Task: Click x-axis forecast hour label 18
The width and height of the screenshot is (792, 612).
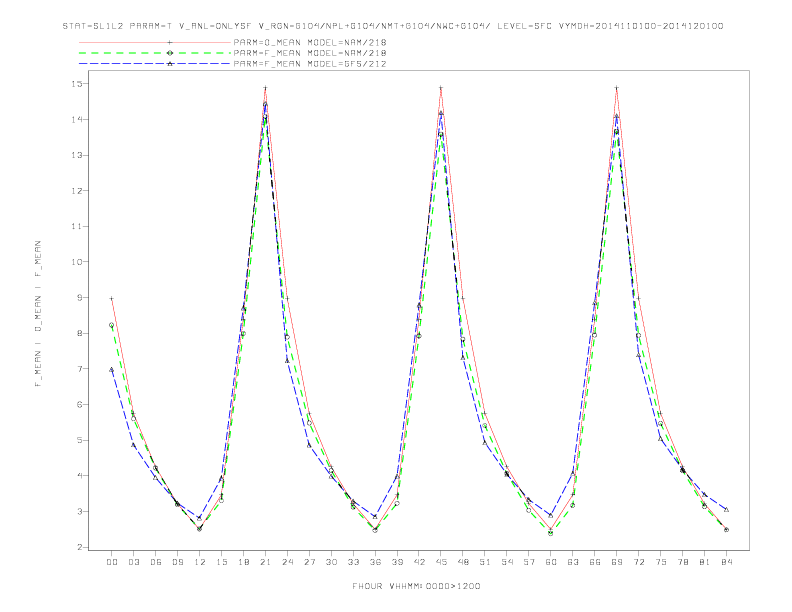Action: 243,562
